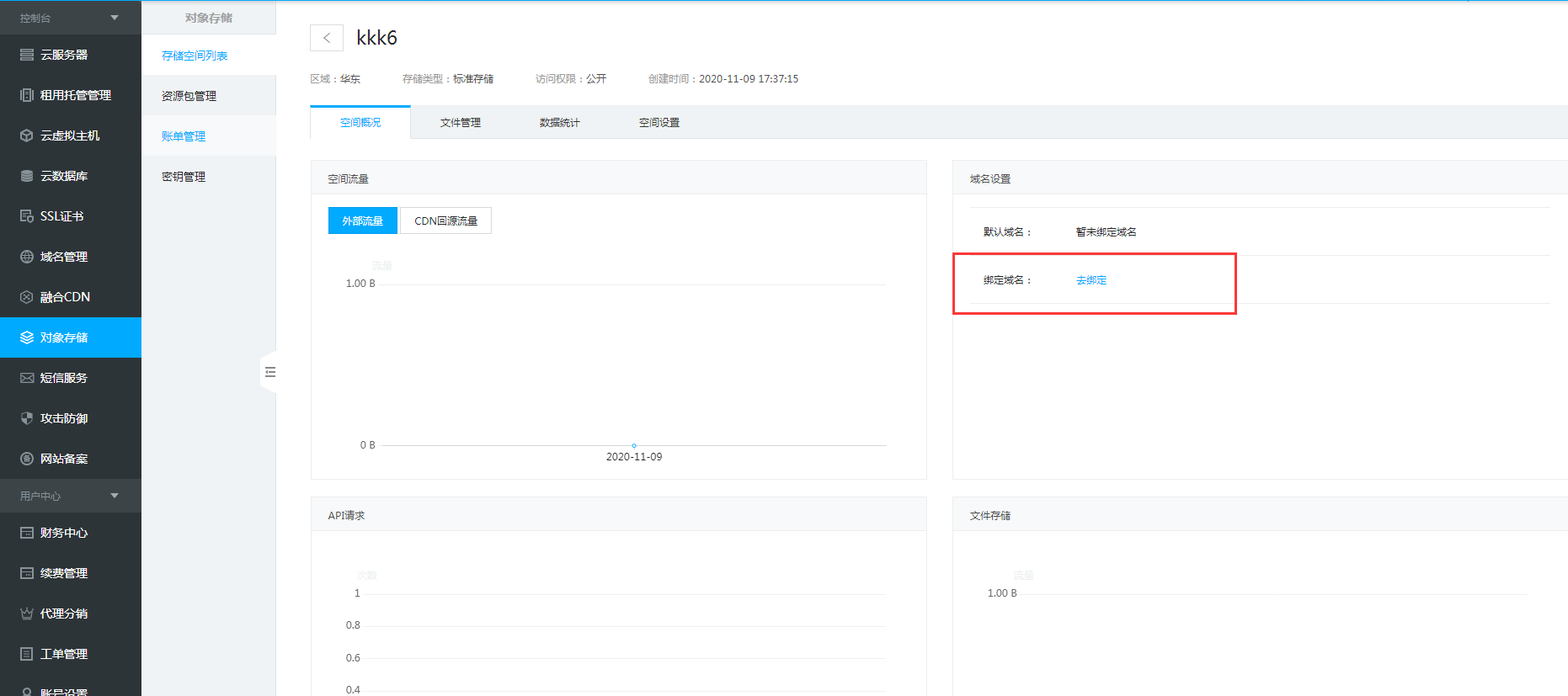Open SSL certificate icon in sidebar
The width and height of the screenshot is (1568, 696).
[27, 216]
